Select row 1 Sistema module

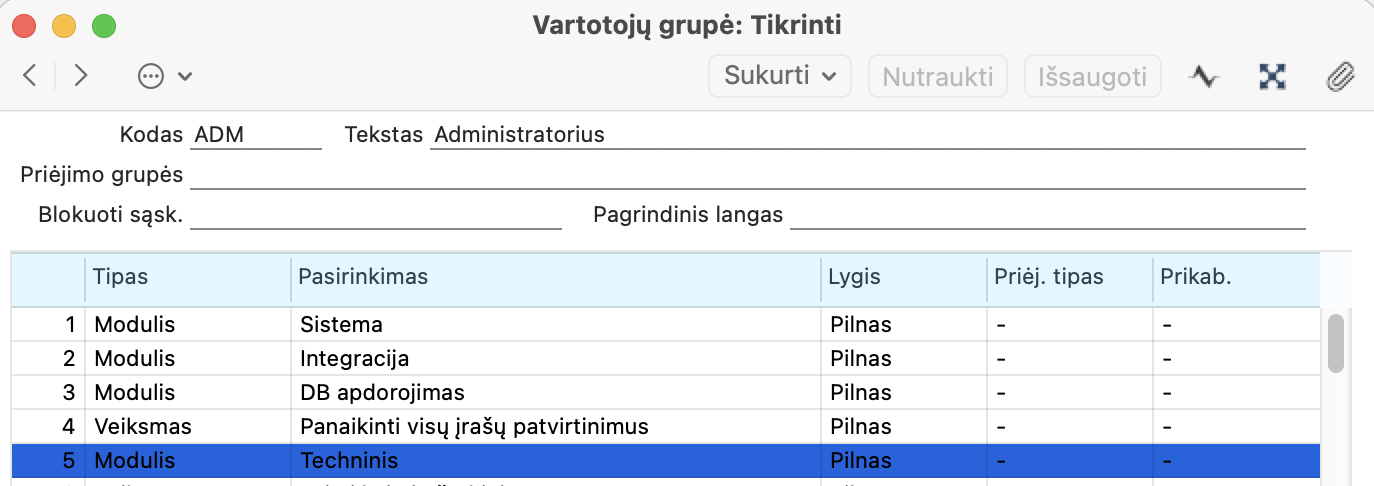click(341, 325)
